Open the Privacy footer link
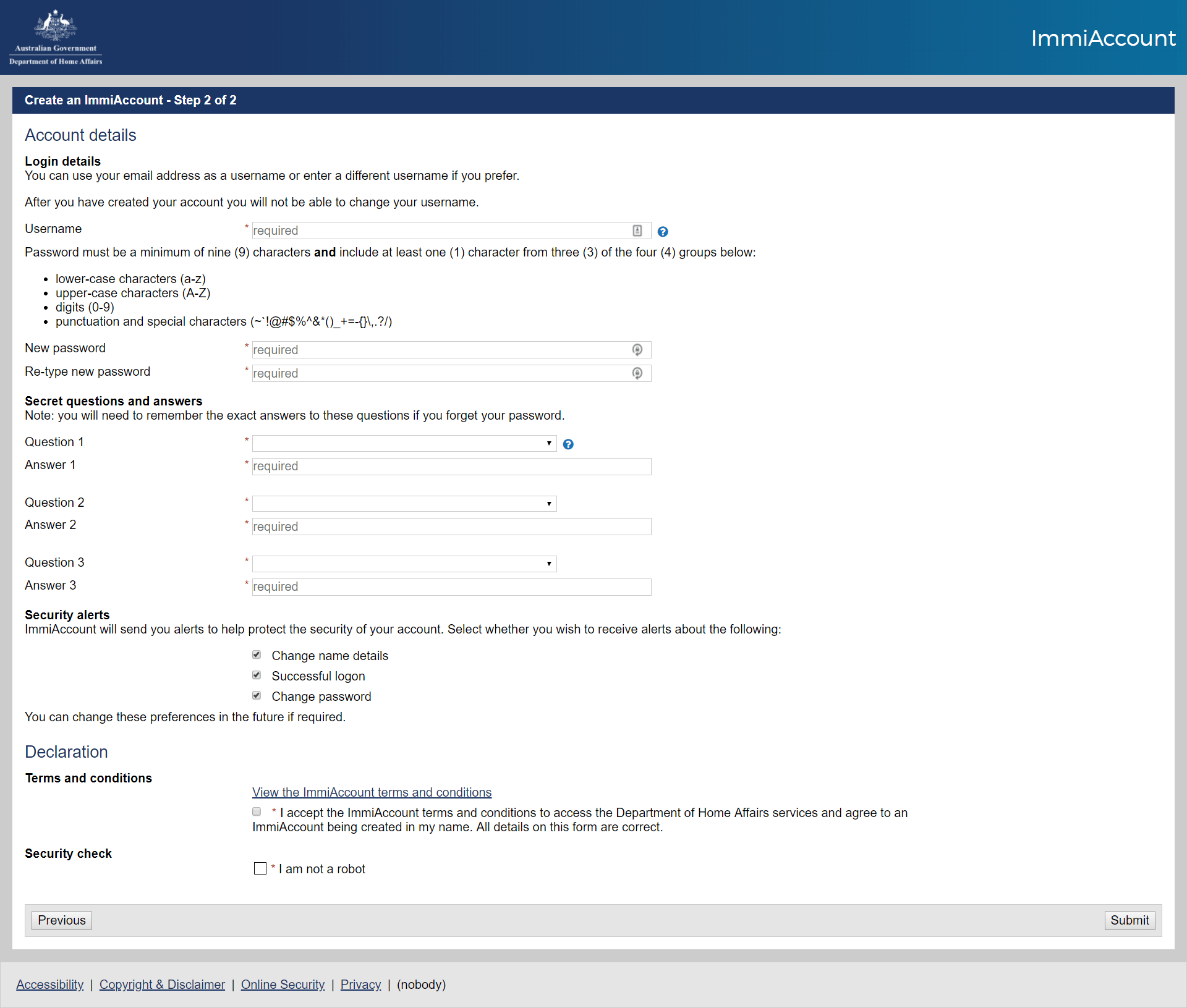 pyautogui.click(x=360, y=985)
